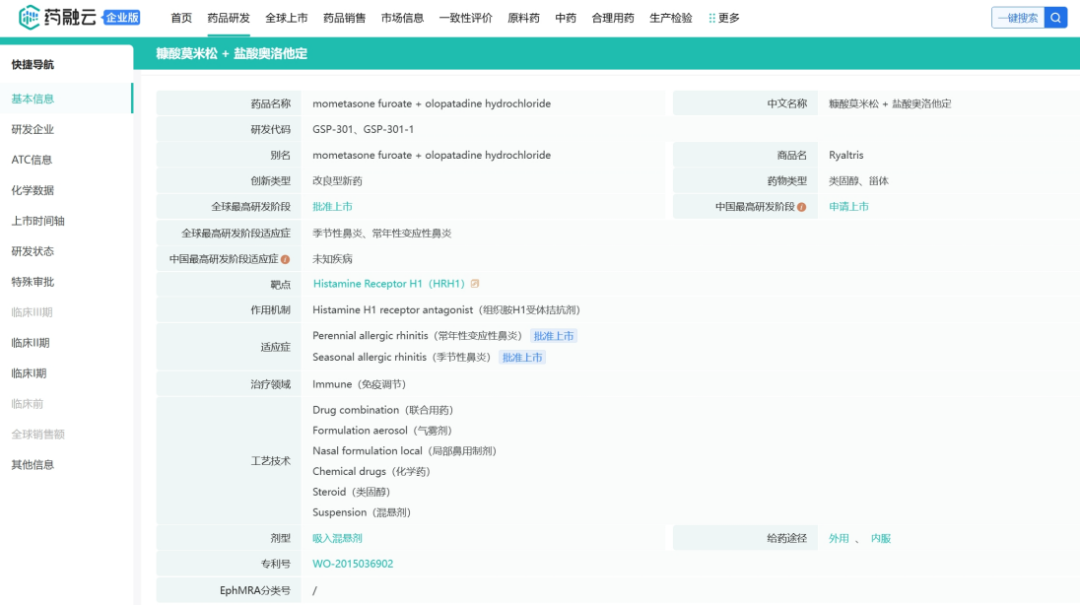The height and width of the screenshot is (605, 1080).
Task: Click the 一键搜索 search input field
Action: pos(1017,18)
